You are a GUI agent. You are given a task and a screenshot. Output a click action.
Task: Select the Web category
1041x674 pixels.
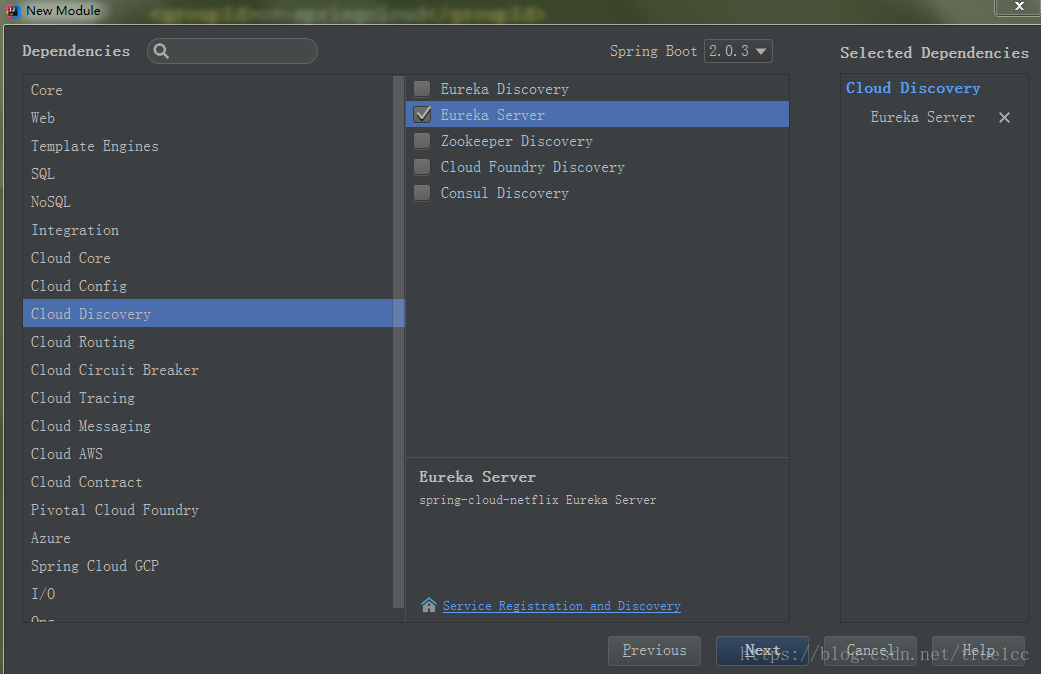(x=208, y=118)
